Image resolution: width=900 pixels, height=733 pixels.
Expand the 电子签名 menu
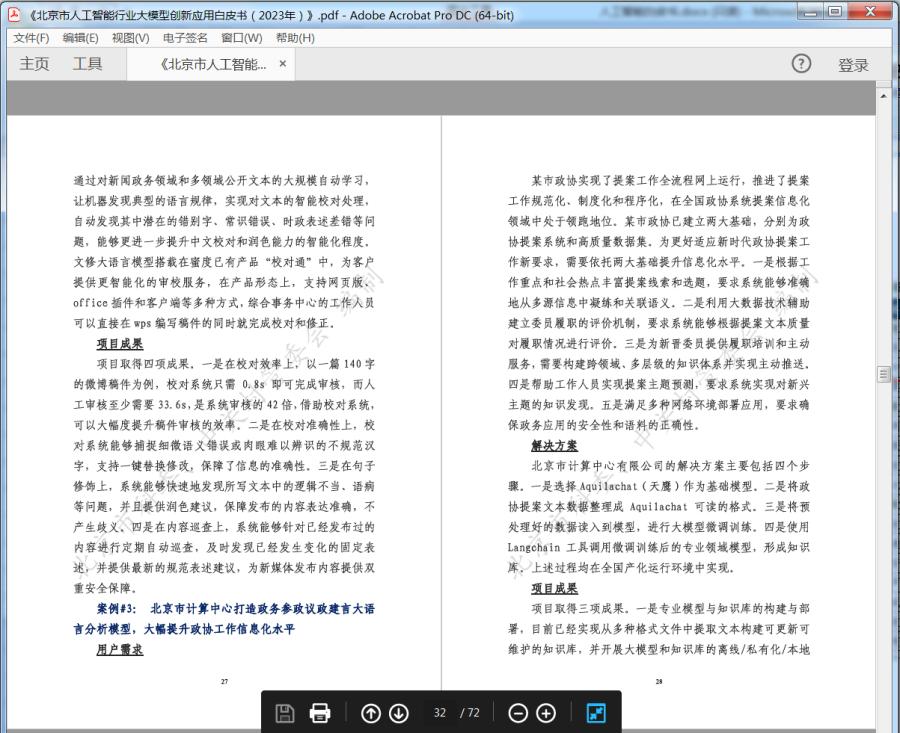pyautogui.click(x=185, y=38)
